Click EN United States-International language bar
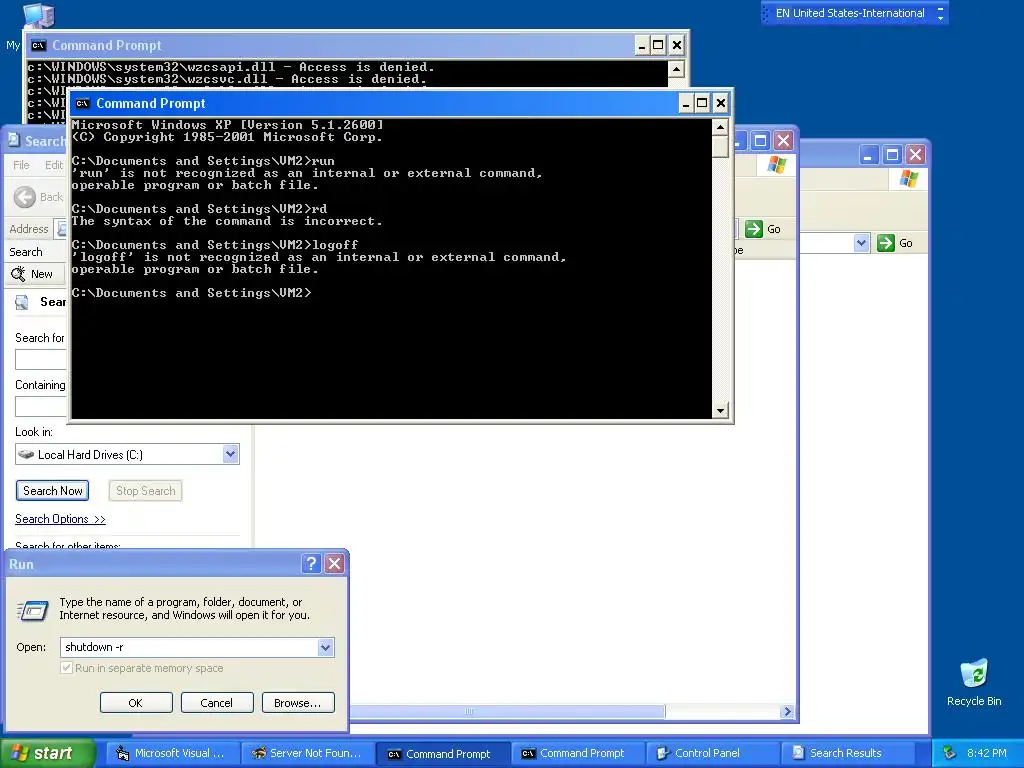Viewport: 1024px width, 768px height. (x=850, y=13)
